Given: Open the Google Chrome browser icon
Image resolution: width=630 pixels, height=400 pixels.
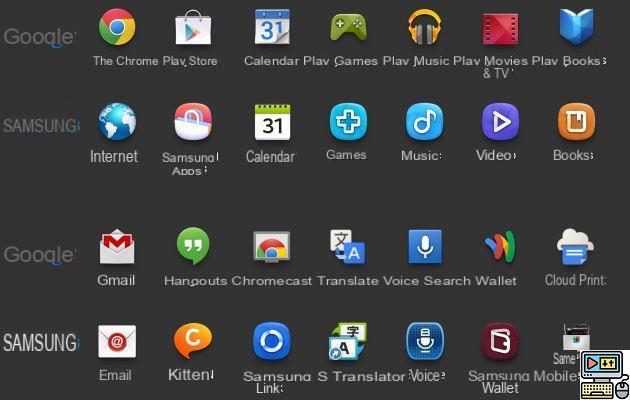Looking at the screenshot, I should 117,27.
